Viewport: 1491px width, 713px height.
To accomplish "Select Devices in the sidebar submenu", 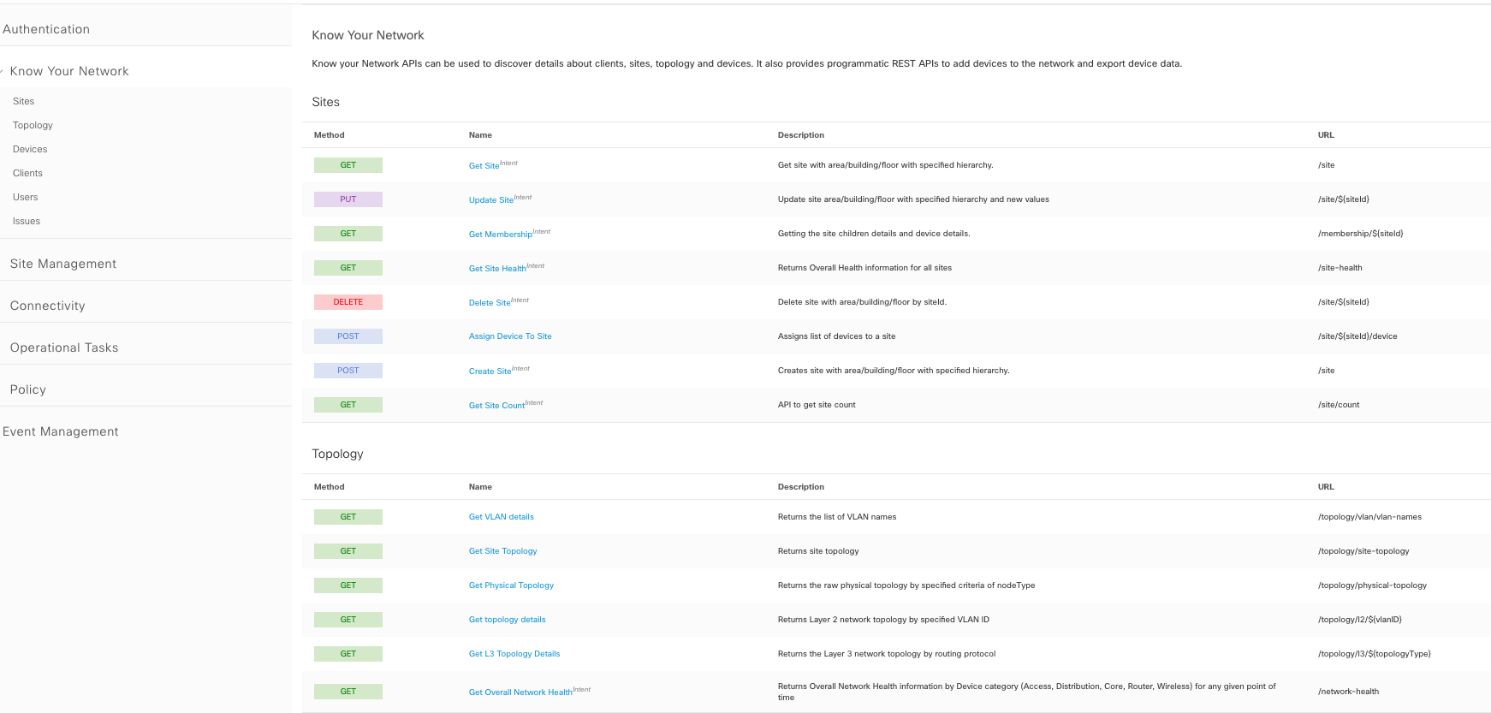I will (x=30, y=149).
